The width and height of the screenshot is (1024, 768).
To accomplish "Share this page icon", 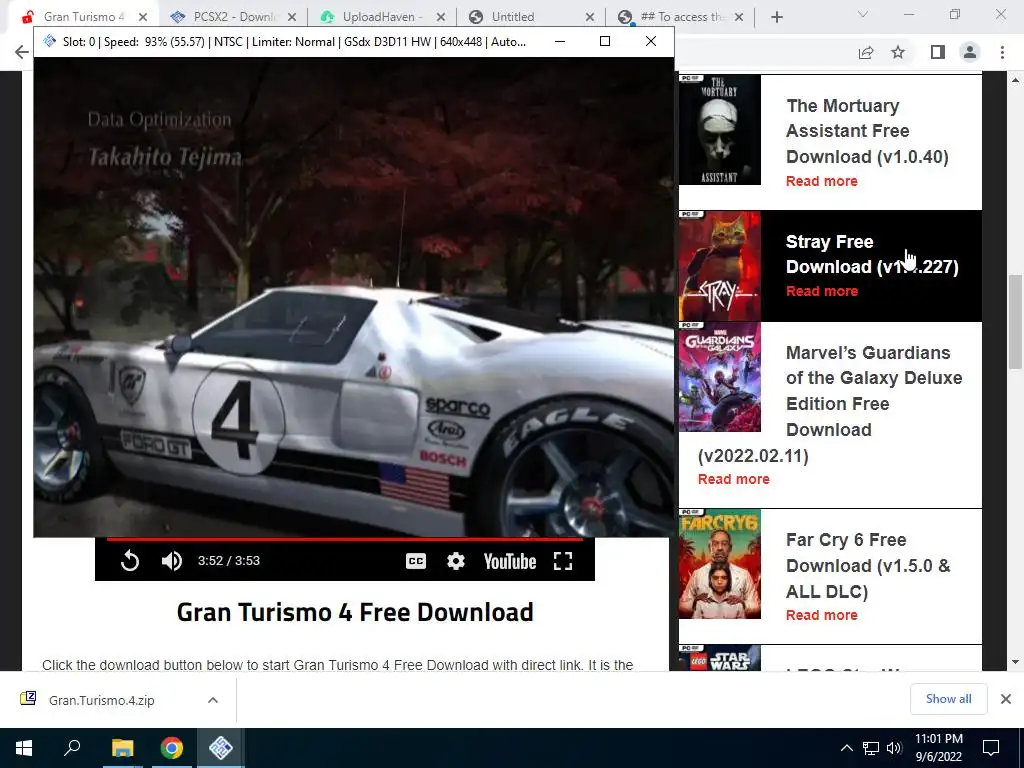I will coord(866,52).
